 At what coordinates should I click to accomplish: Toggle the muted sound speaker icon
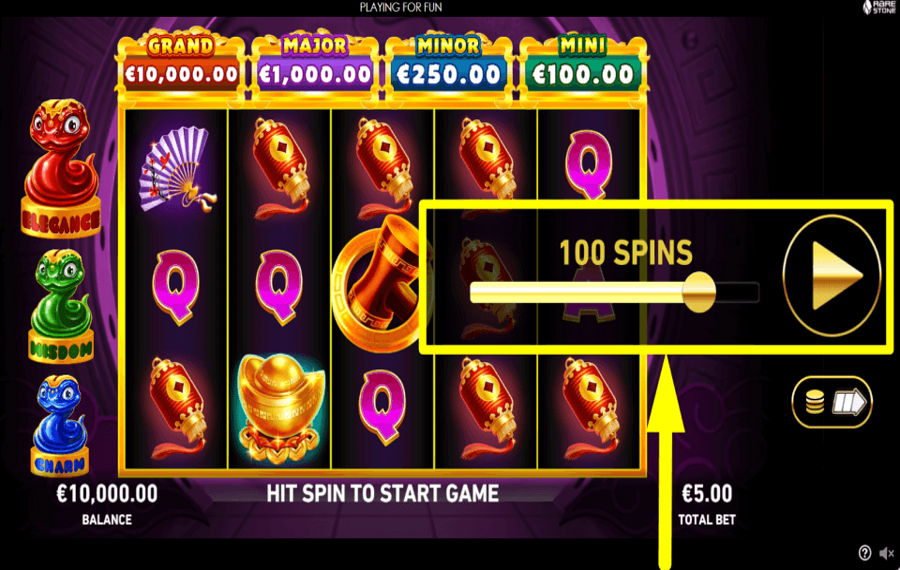(886, 553)
